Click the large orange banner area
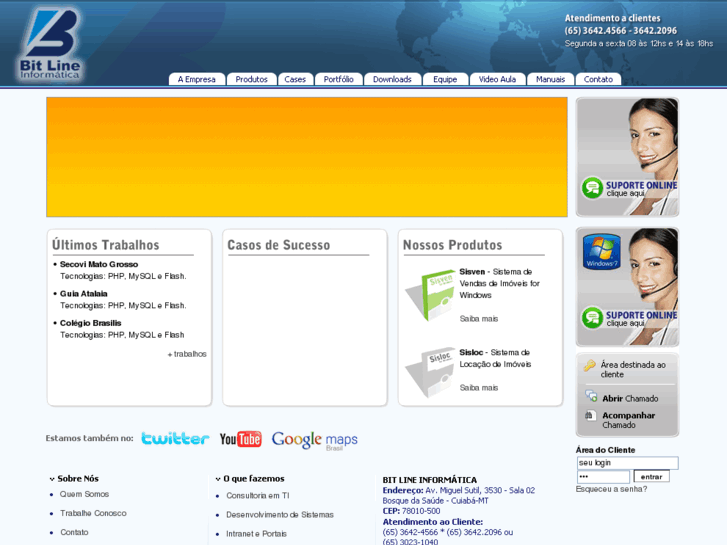 click(306, 157)
